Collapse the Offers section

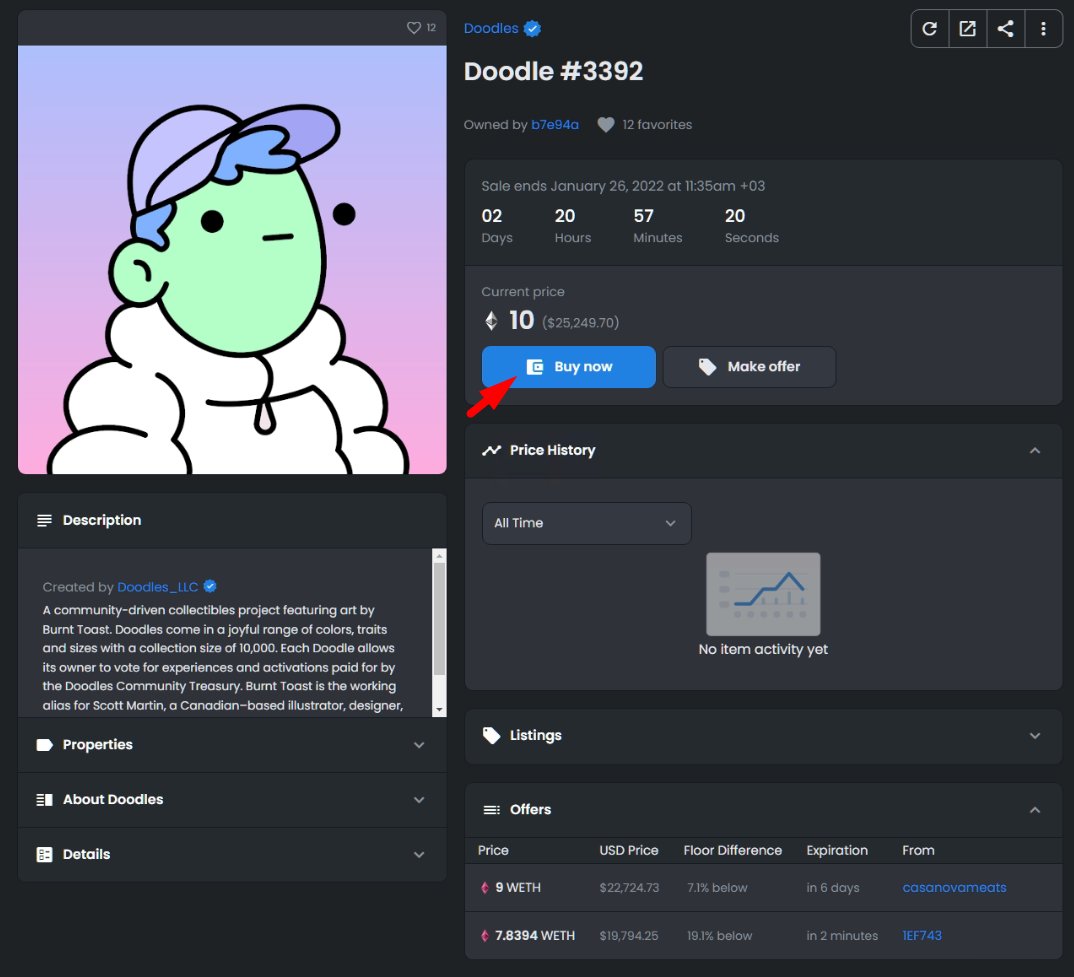click(1035, 810)
